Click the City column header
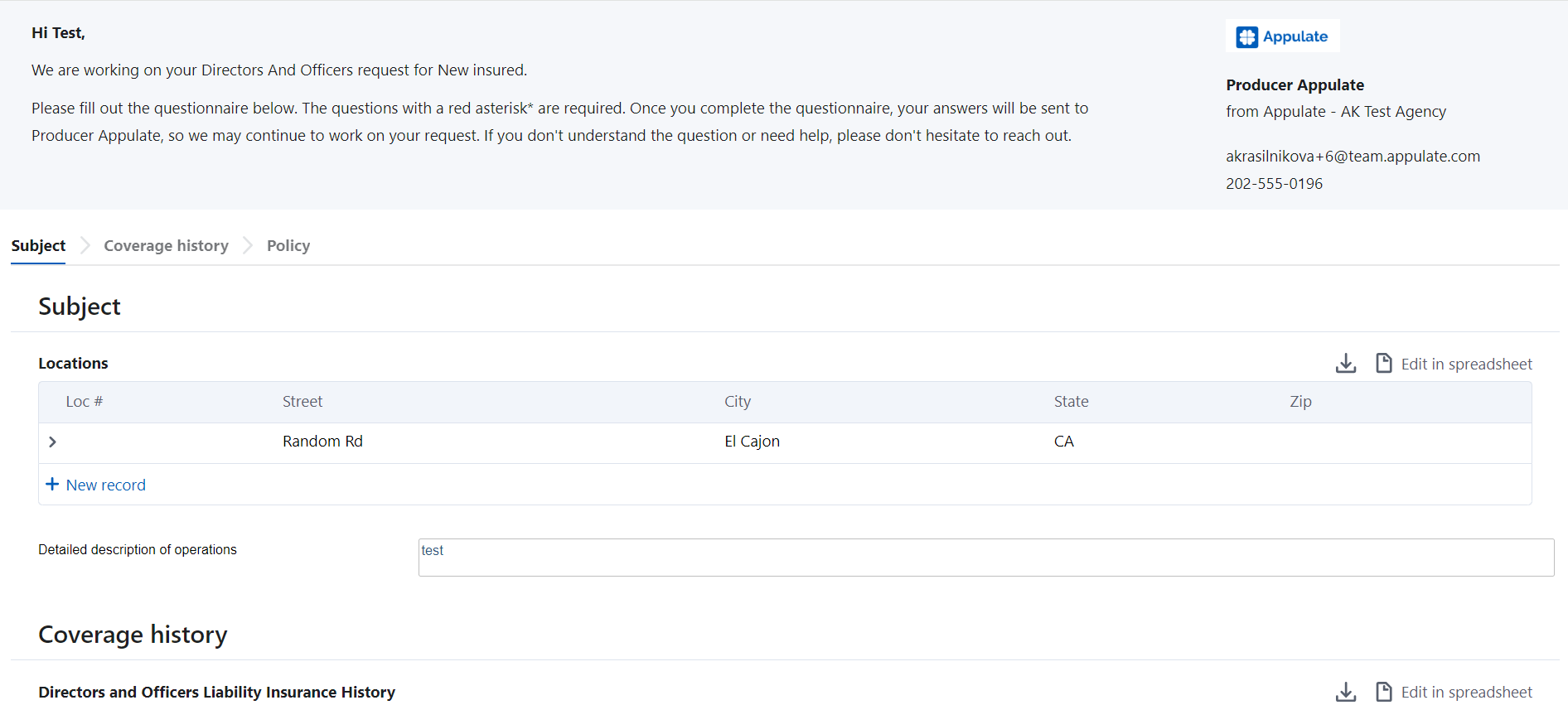This screenshot has height=705, width=1568. pyautogui.click(x=737, y=402)
